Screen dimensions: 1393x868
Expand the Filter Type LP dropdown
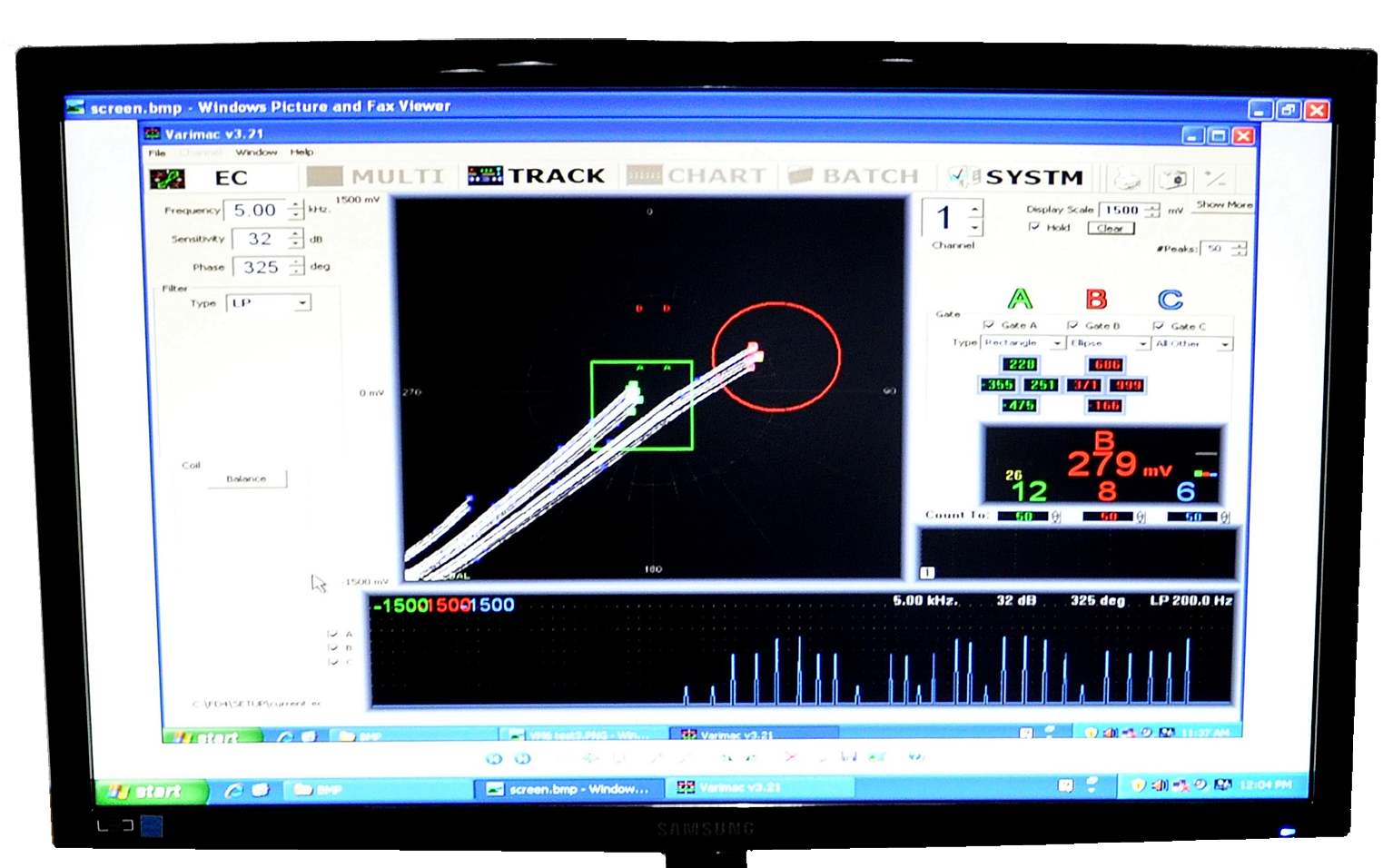pos(302,303)
